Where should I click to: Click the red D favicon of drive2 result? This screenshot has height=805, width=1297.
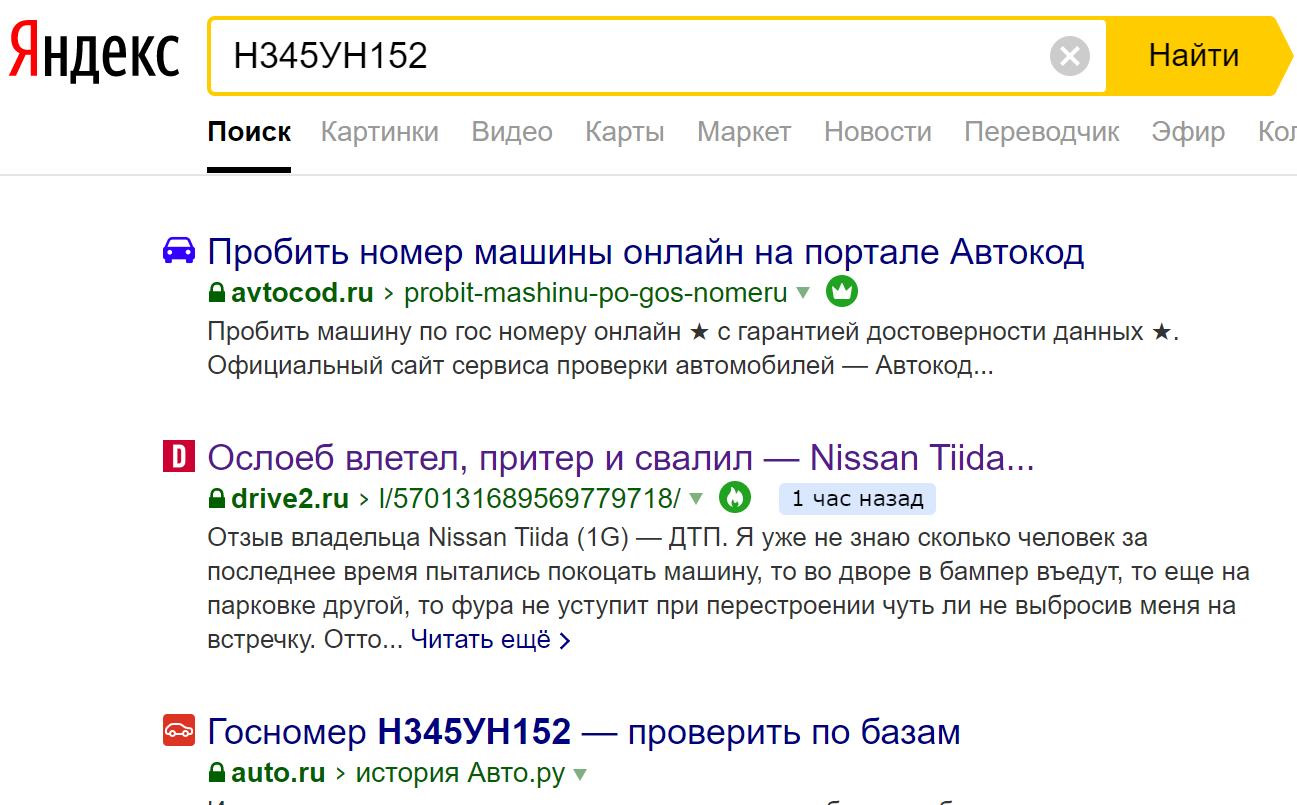(x=178, y=457)
